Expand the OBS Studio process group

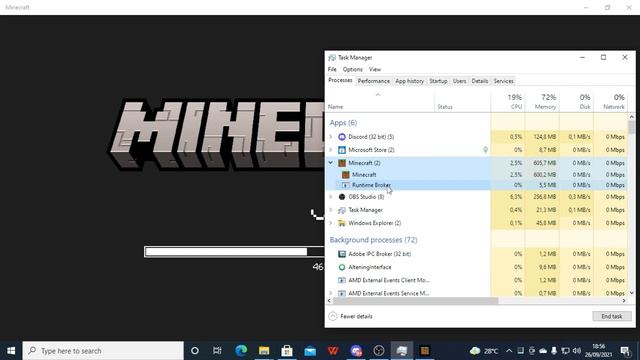pos(331,197)
